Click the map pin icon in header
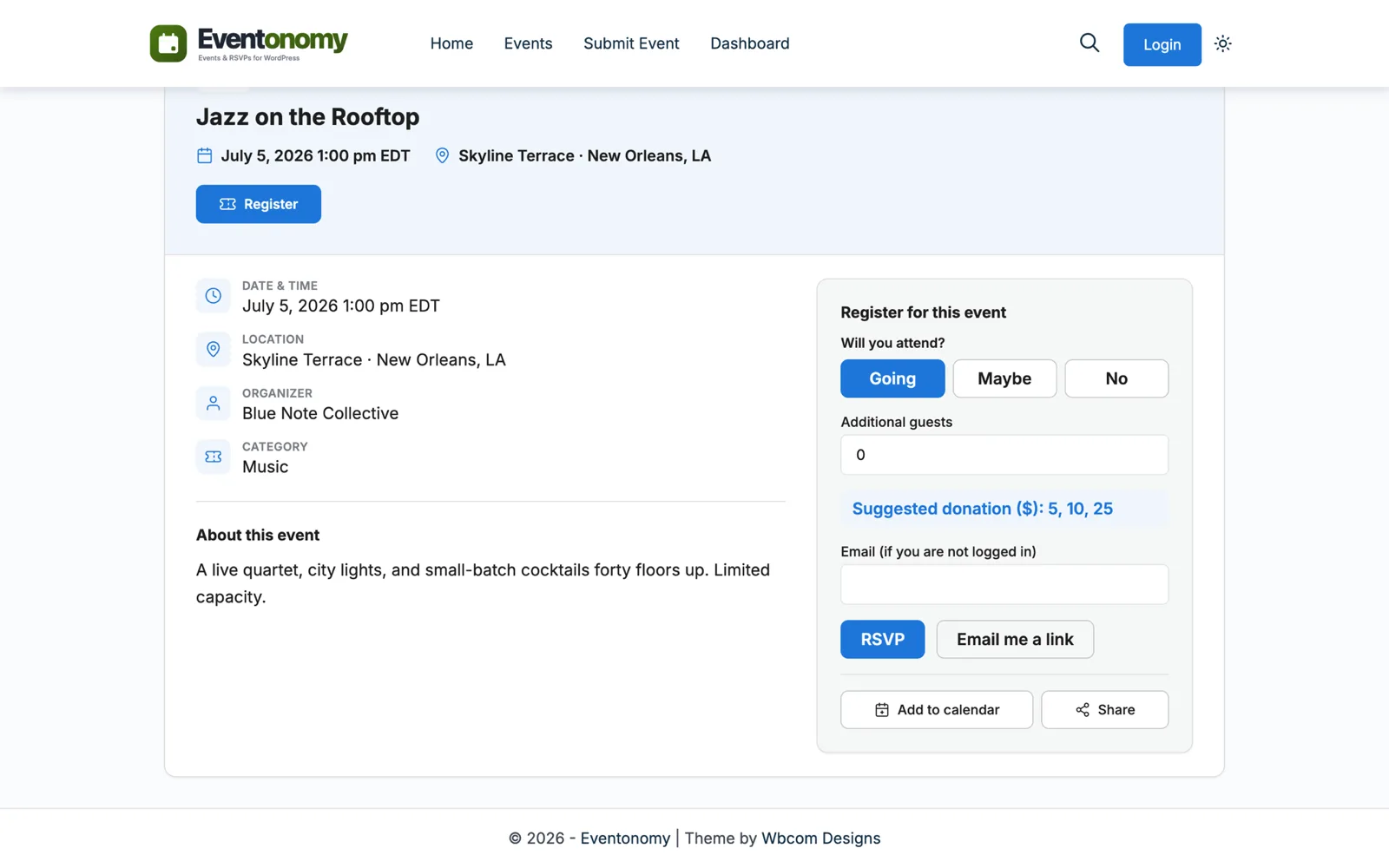This screenshot has height=868, width=1389. click(x=442, y=155)
